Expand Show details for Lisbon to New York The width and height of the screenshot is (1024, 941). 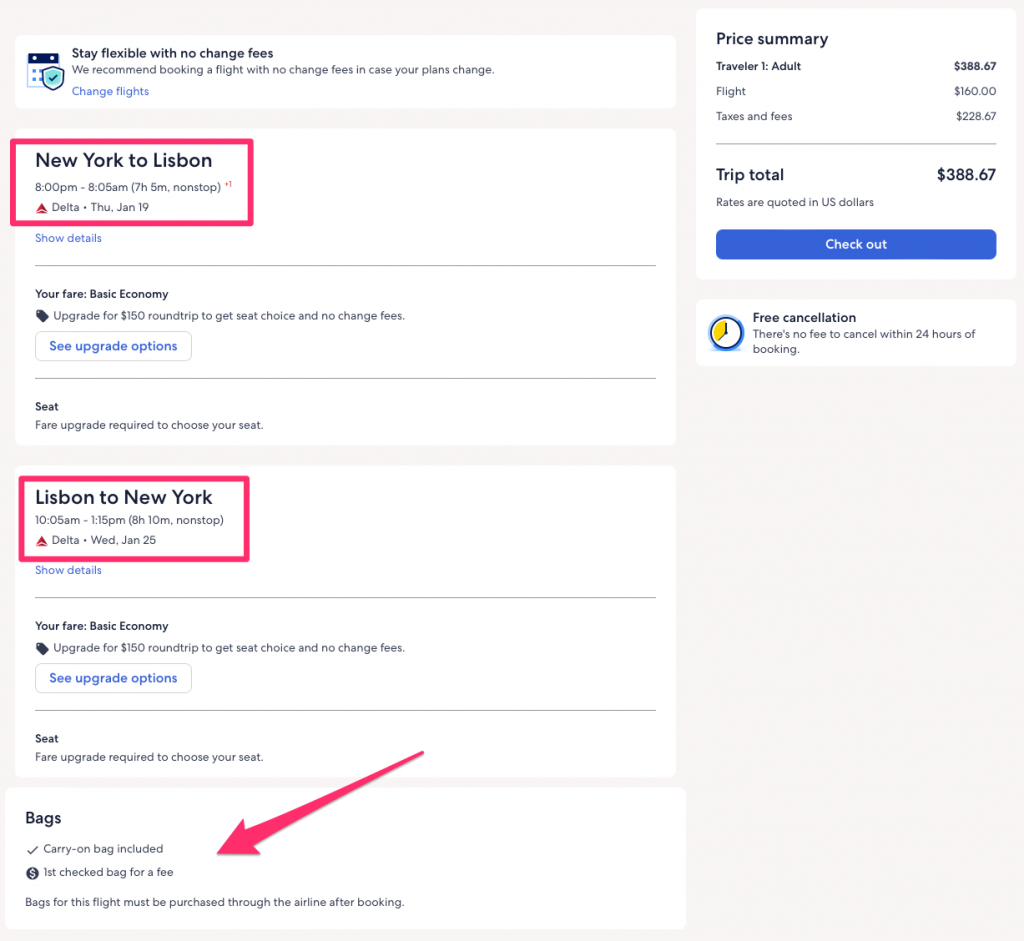pos(68,570)
